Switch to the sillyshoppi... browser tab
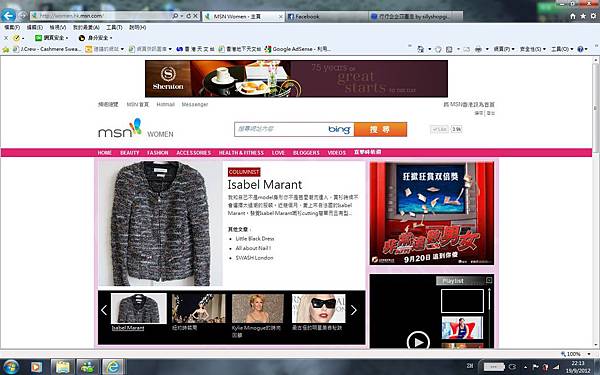Screen dimensions: 600x375 click(416, 16)
